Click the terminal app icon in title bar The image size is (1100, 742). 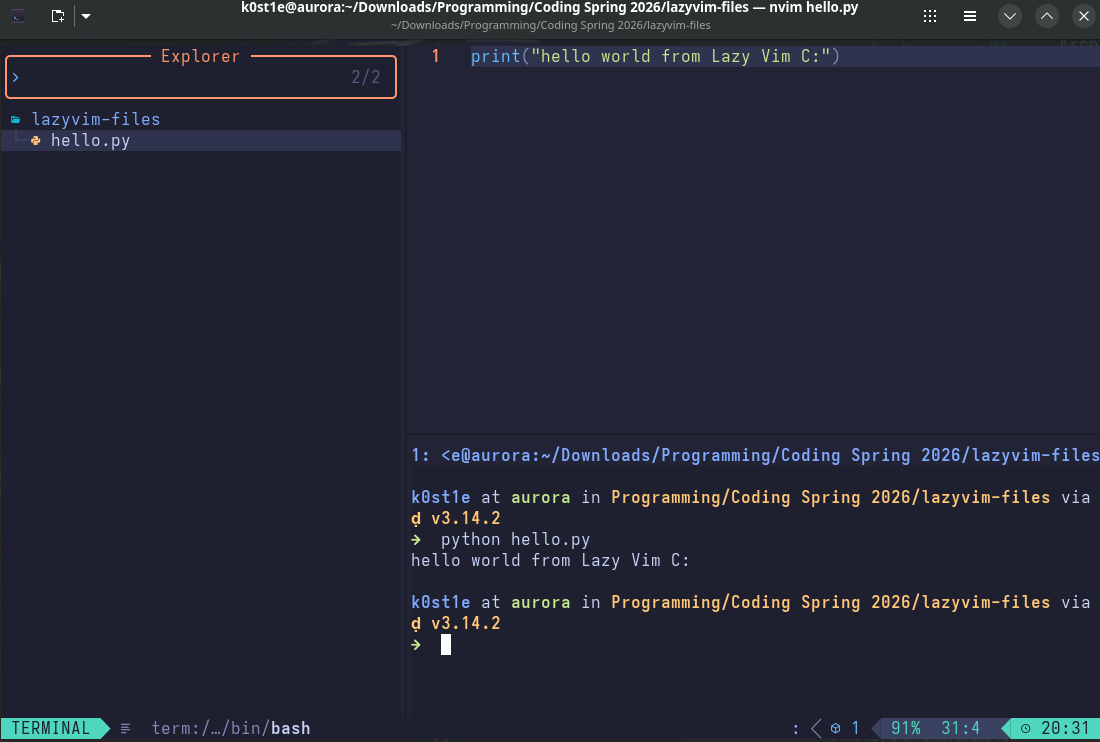click(x=18, y=15)
